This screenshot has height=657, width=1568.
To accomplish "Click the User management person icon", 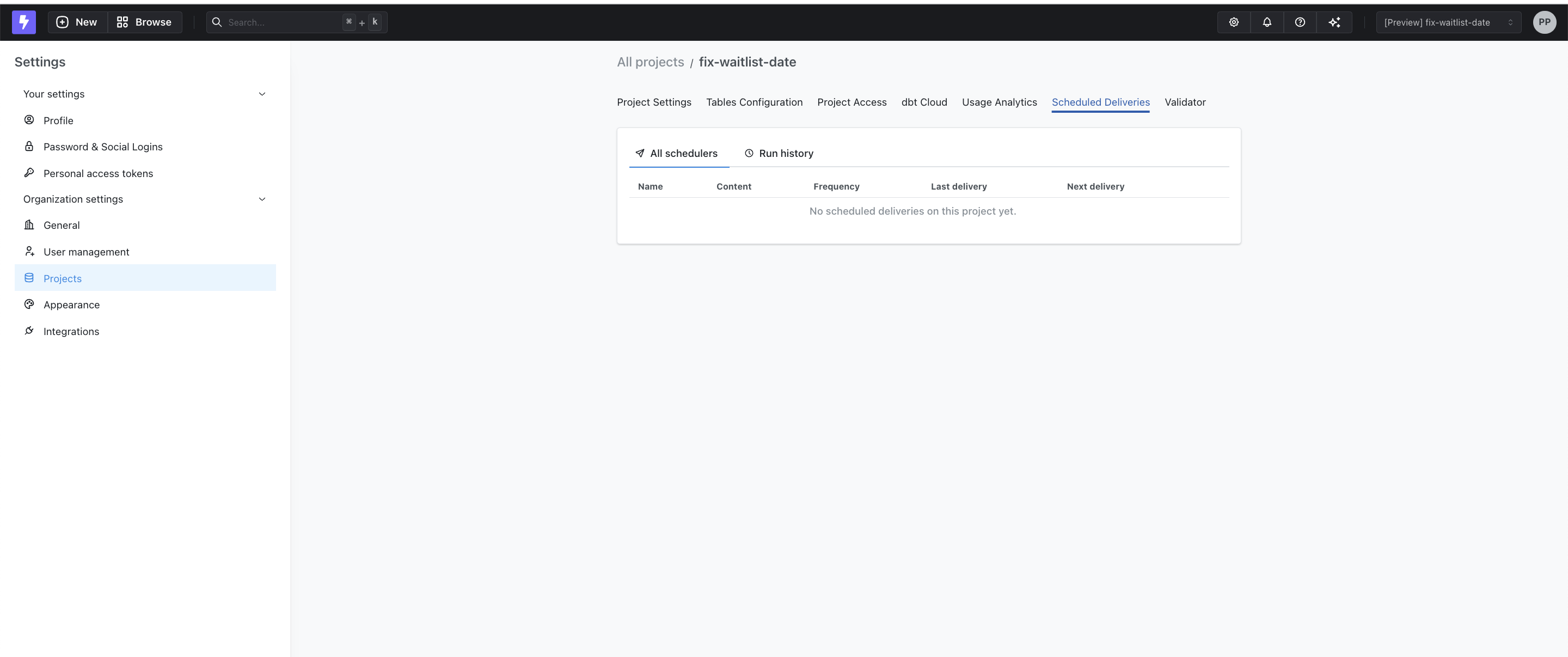I will pos(29,251).
